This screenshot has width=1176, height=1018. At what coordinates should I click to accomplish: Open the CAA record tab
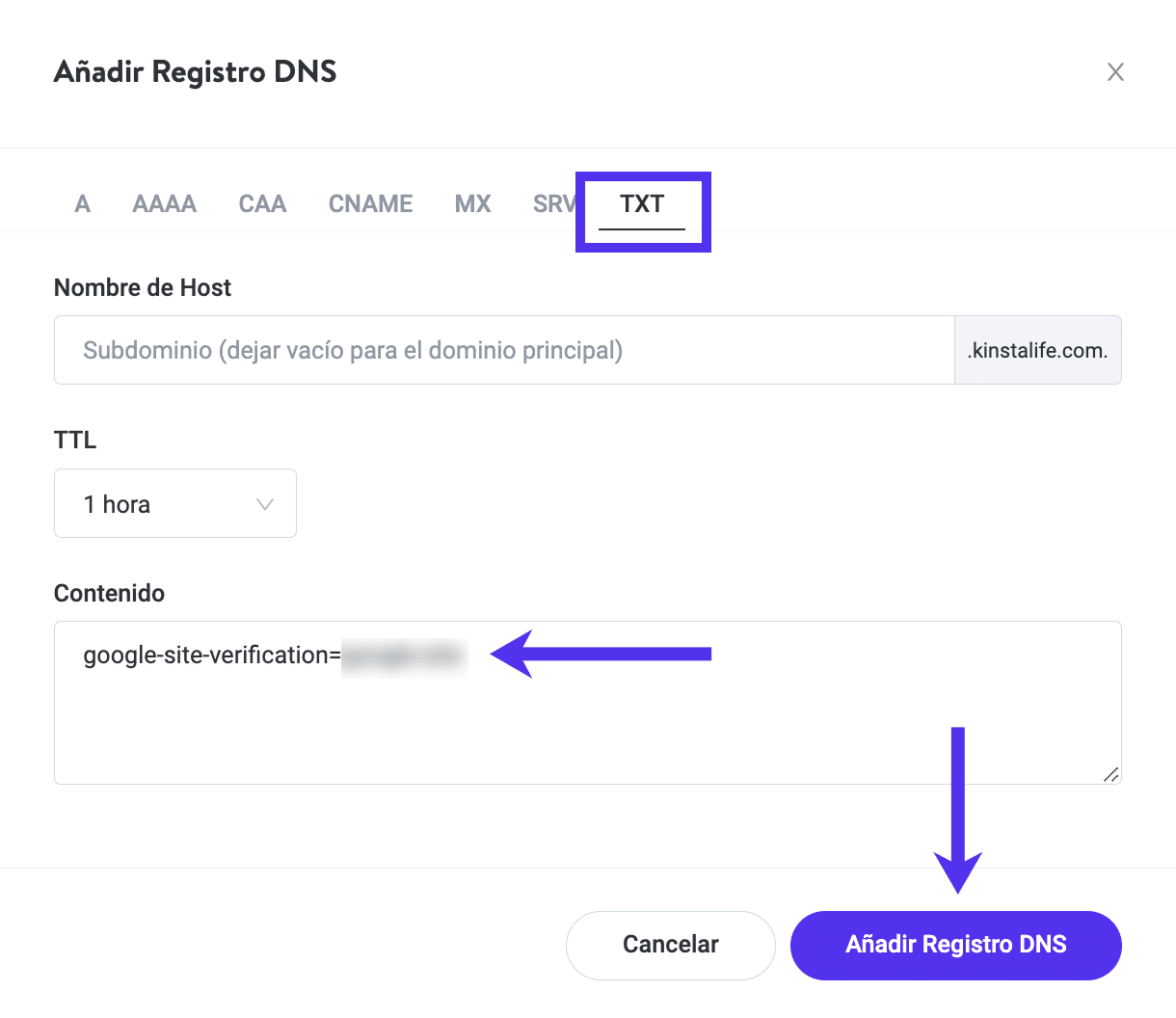tap(262, 204)
